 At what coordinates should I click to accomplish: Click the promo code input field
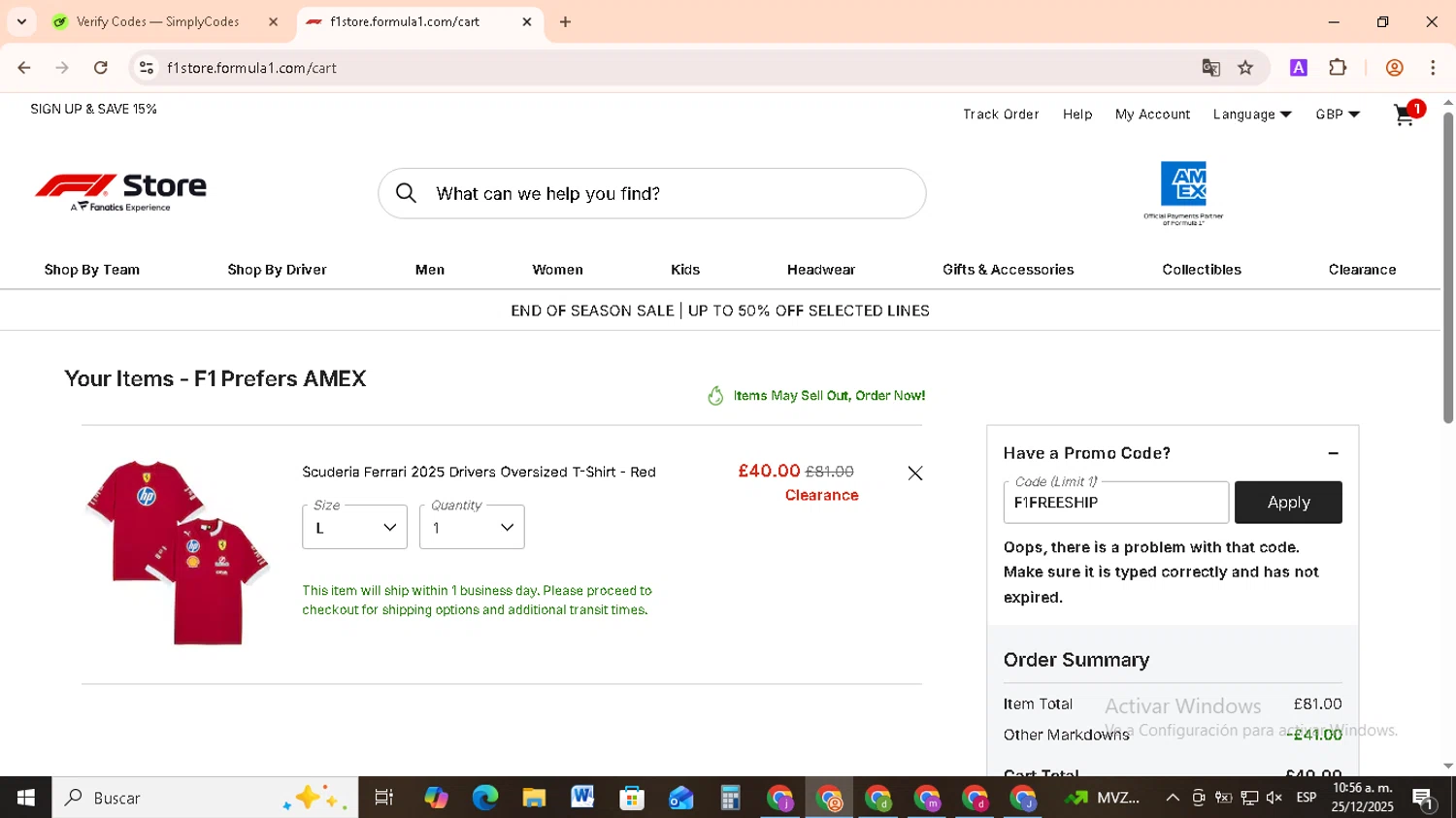click(1116, 503)
